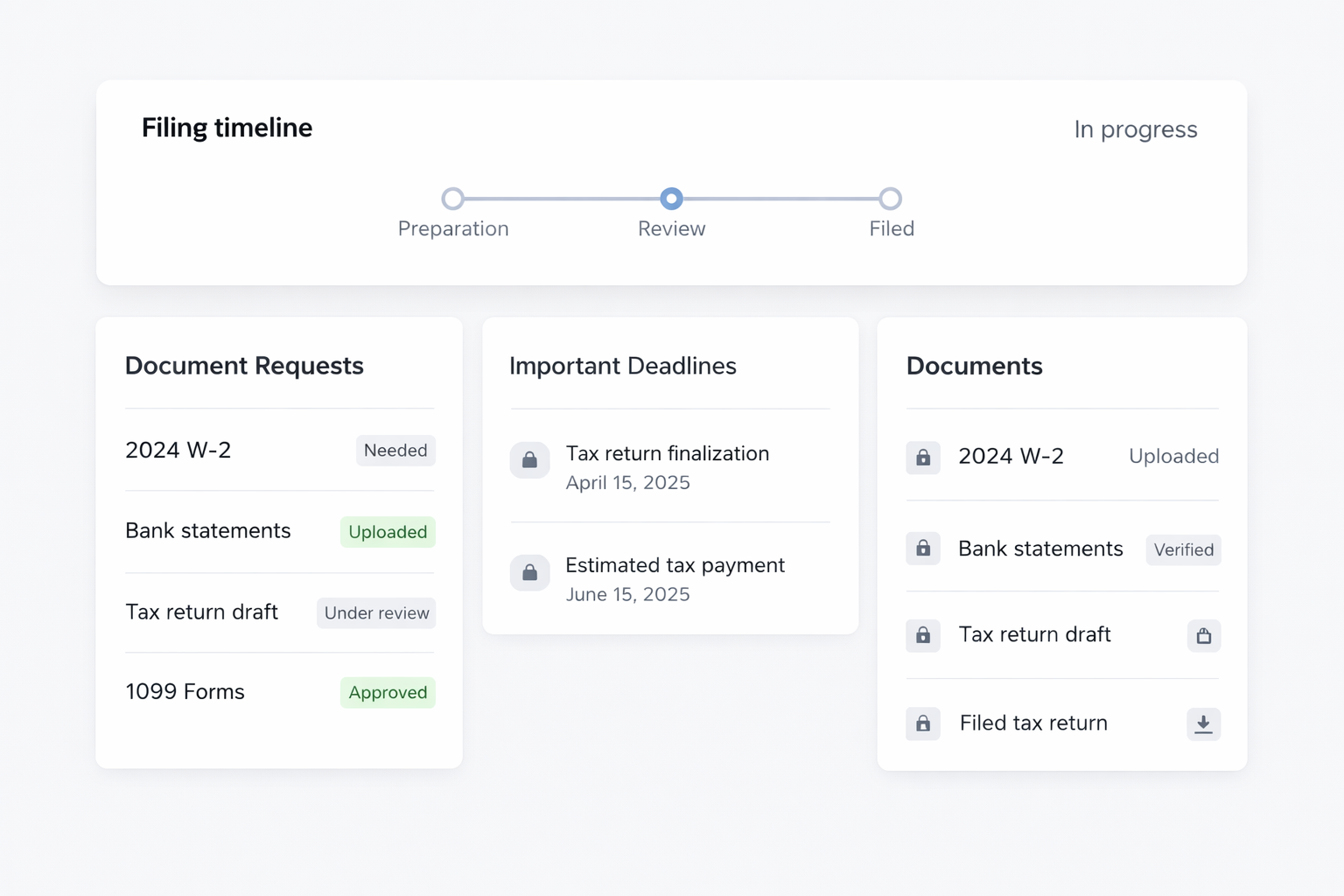
Task: Download the Filed tax return
Action: [1203, 724]
